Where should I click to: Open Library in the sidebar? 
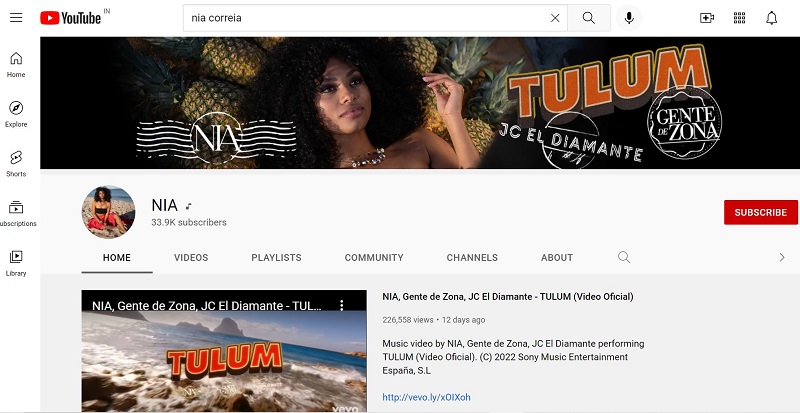coord(16,262)
